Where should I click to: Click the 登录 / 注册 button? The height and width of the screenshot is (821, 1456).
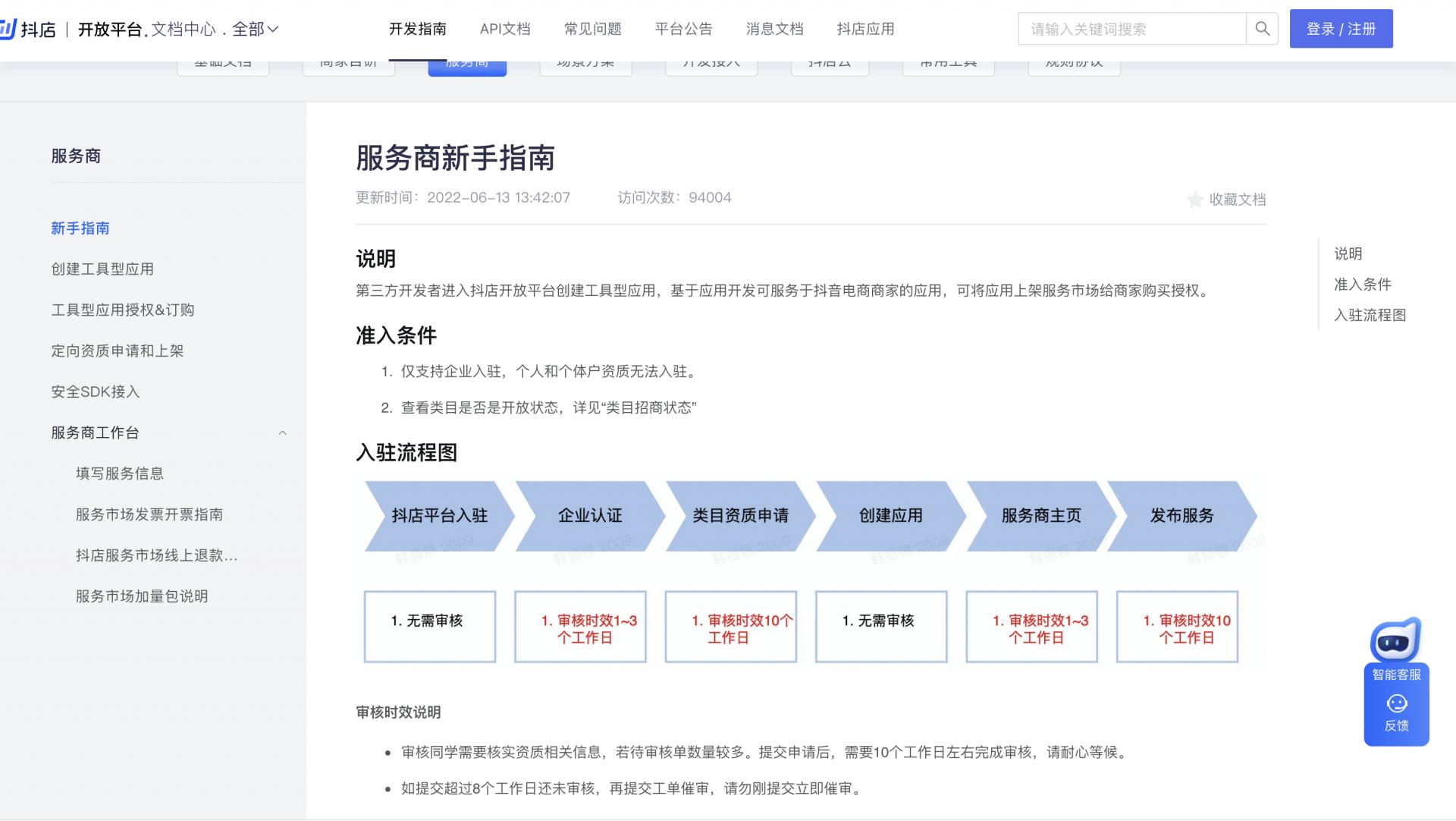1341,29
